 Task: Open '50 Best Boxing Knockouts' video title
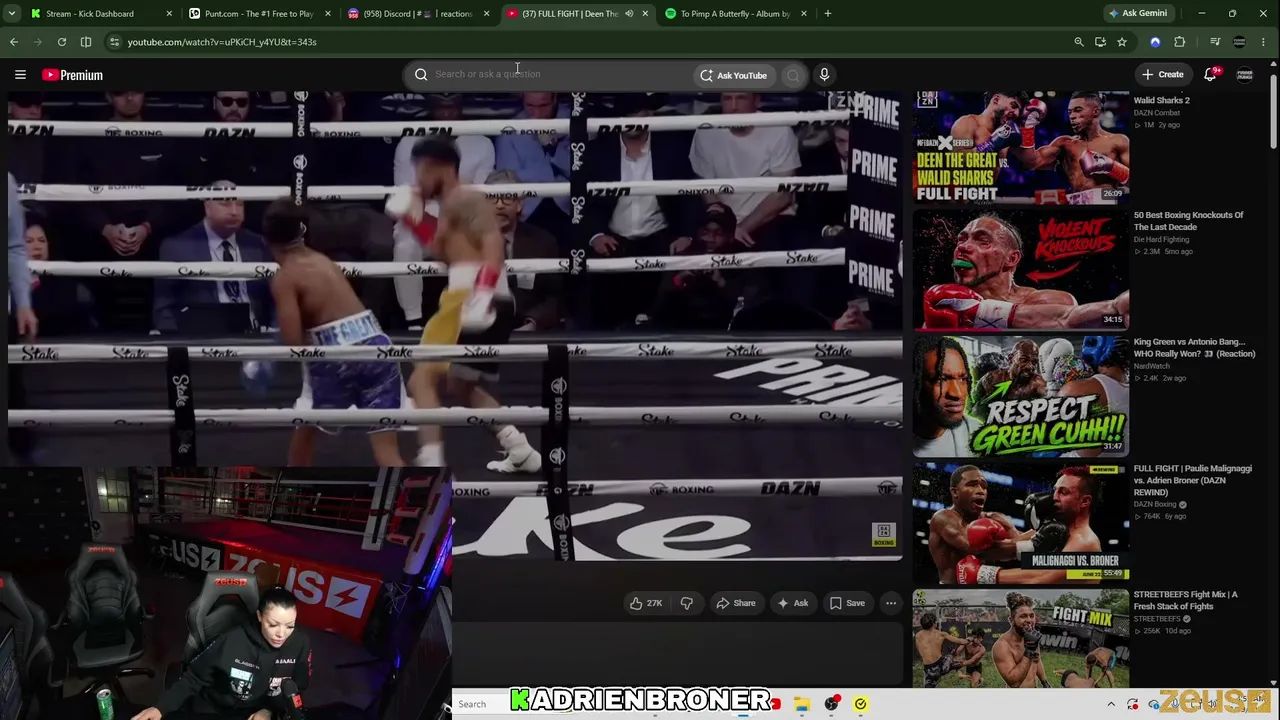pos(1188,221)
